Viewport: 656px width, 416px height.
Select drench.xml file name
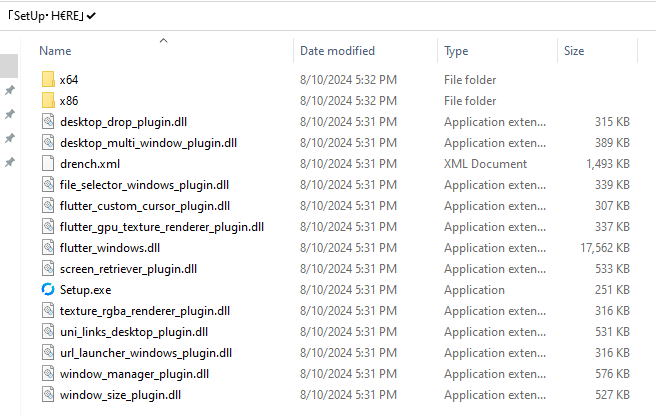90,164
